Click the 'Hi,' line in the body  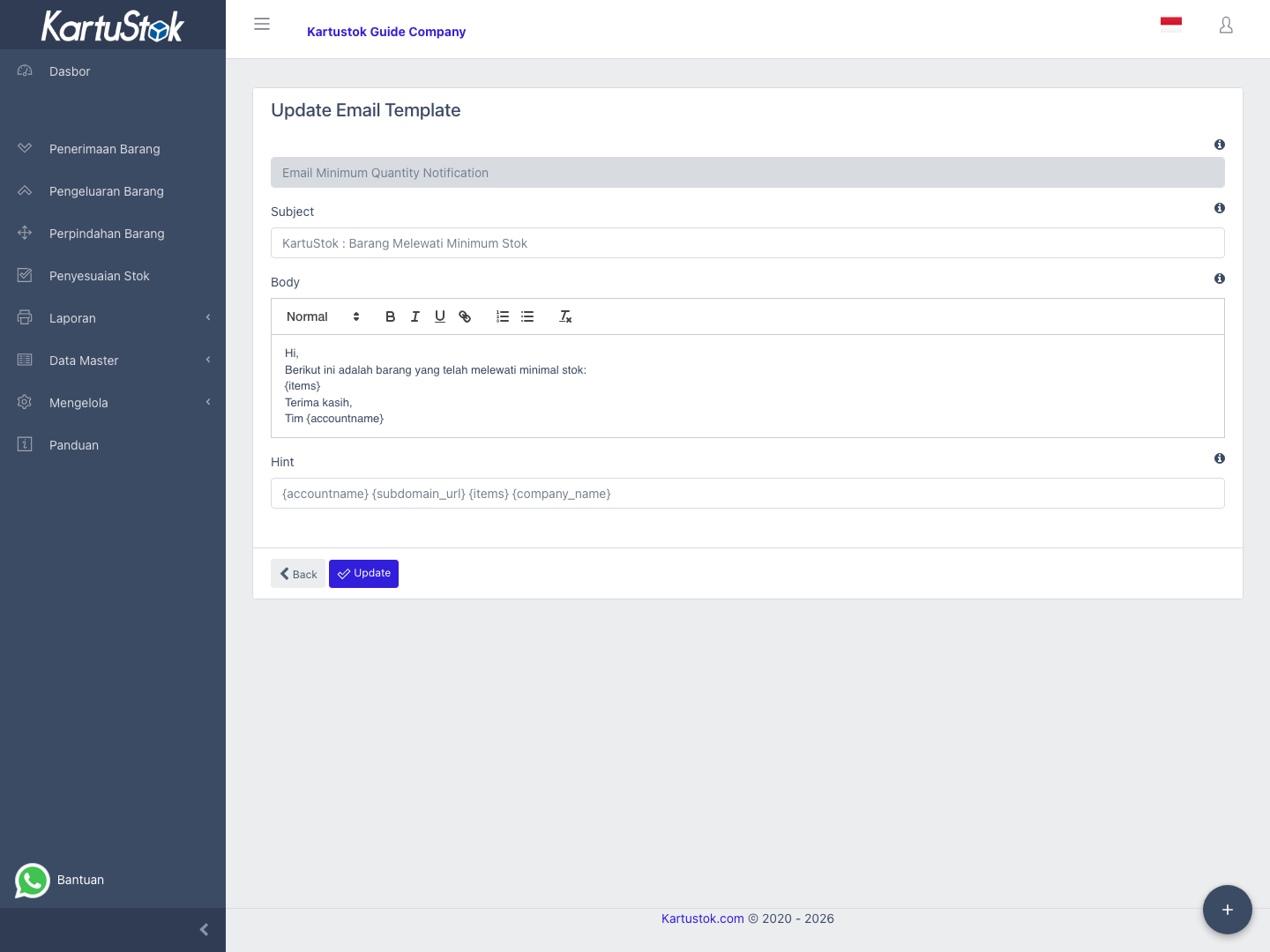pos(292,353)
